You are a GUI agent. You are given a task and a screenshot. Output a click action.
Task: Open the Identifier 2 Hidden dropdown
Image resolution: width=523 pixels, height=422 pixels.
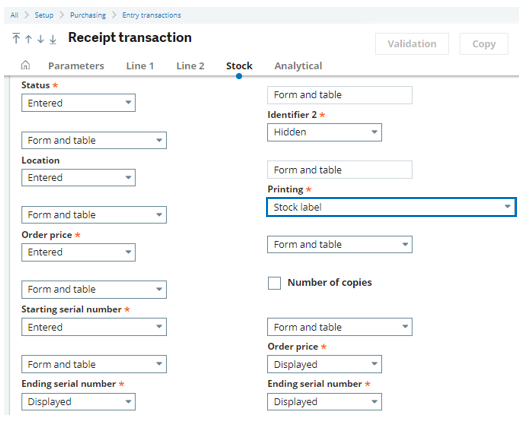click(x=324, y=132)
